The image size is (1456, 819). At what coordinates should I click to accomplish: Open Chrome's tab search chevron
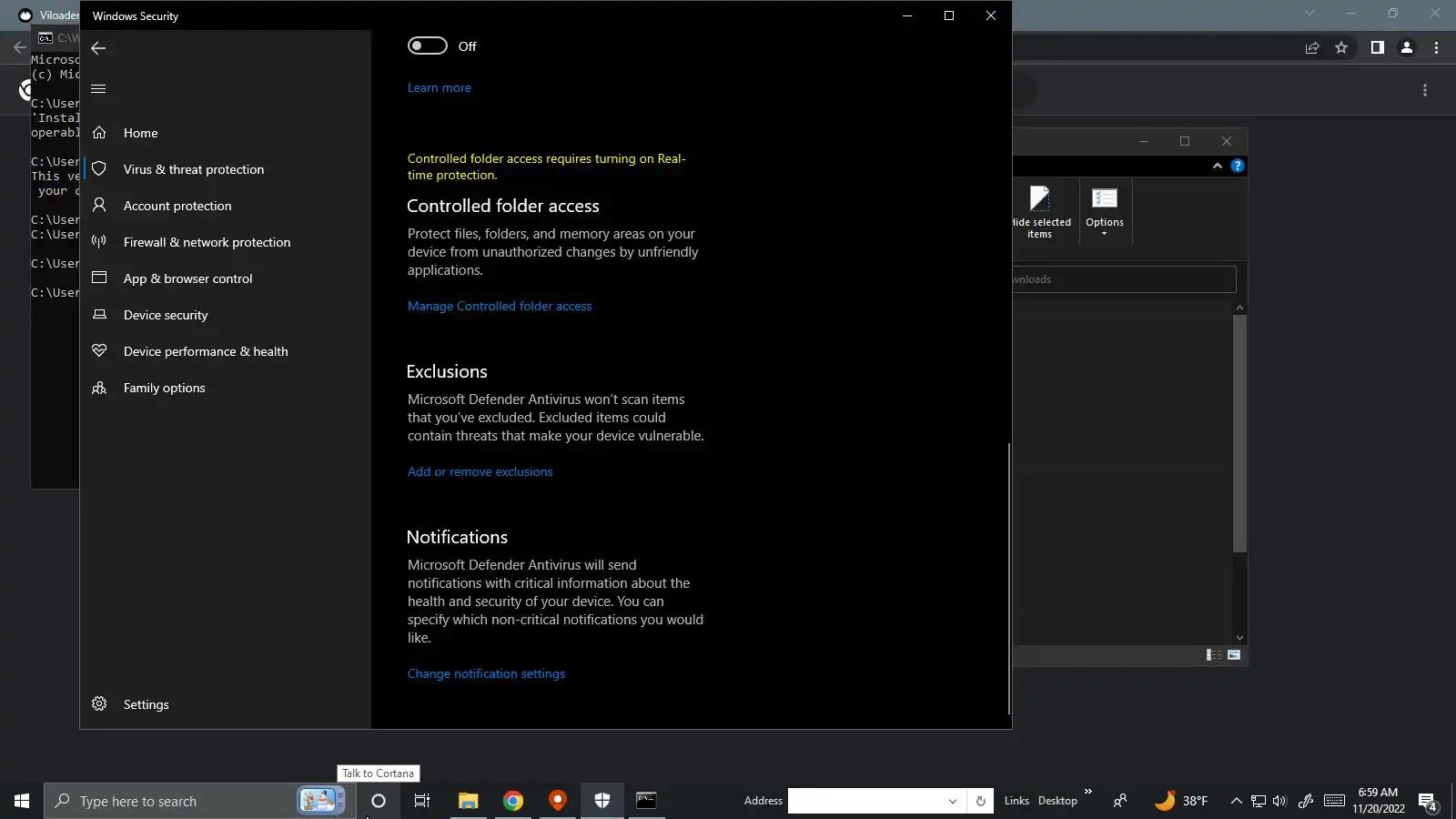(1309, 14)
